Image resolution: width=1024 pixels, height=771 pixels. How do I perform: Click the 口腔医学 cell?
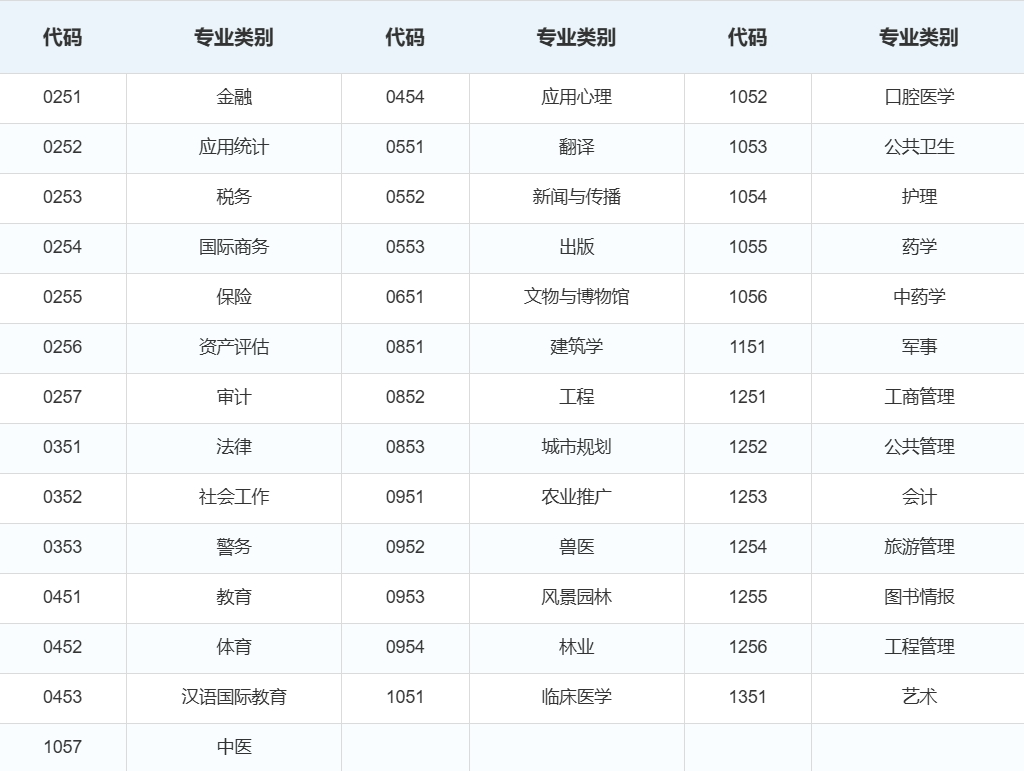coord(919,97)
